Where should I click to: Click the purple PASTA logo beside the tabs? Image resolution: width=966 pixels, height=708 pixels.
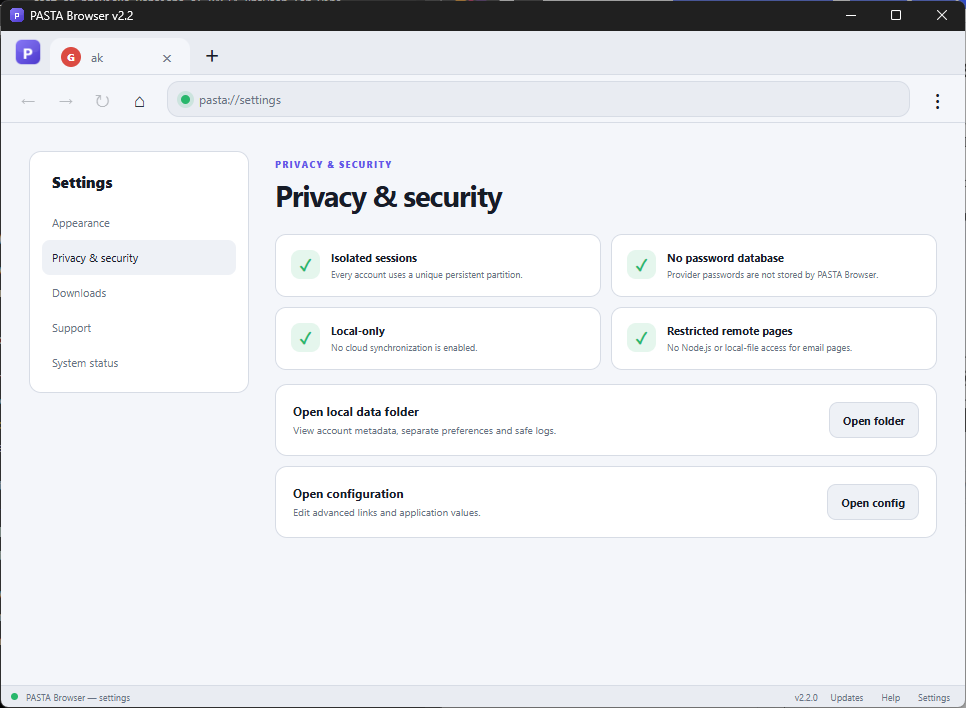point(28,53)
